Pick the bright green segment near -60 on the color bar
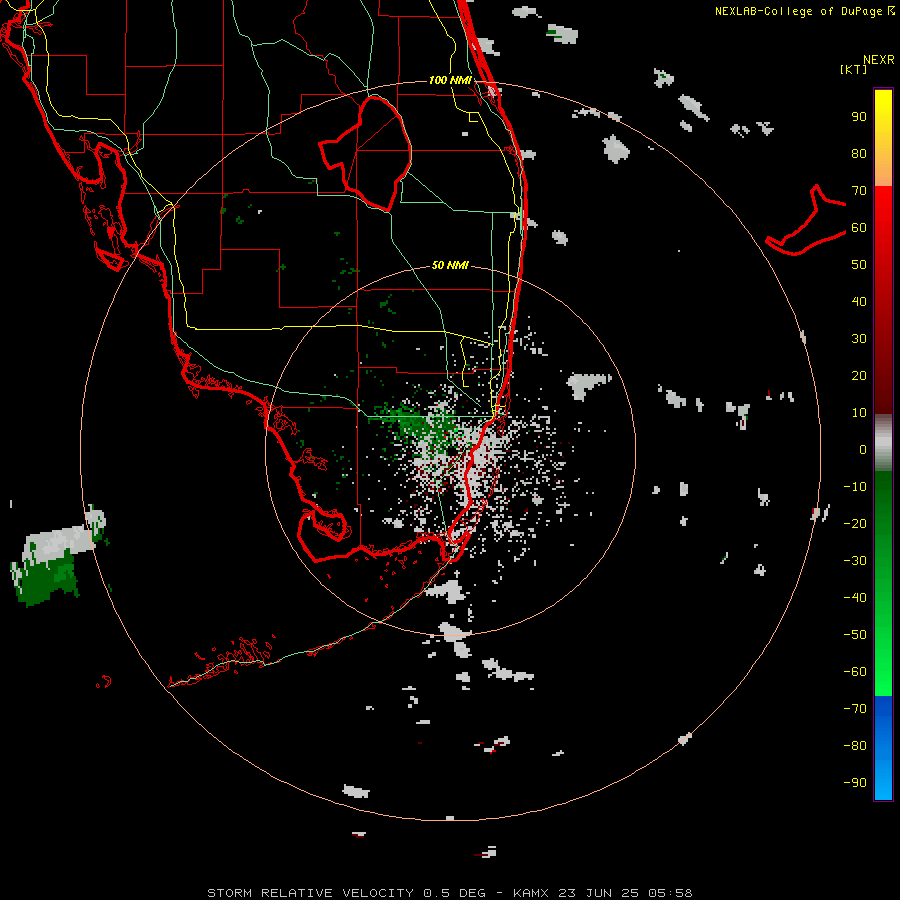Image resolution: width=900 pixels, height=900 pixels. coord(883,669)
